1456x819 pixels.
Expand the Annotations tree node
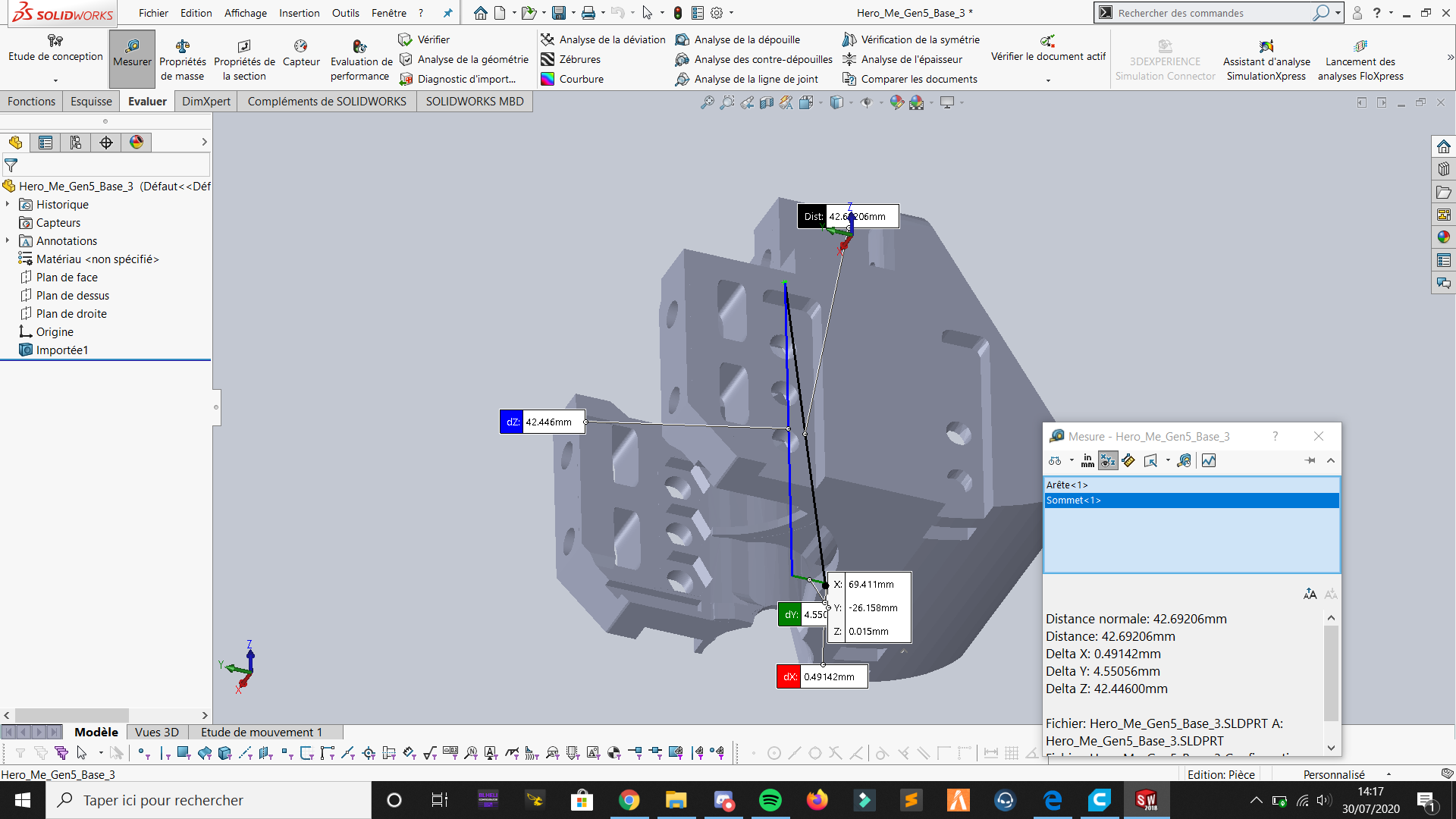tap(8, 241)
